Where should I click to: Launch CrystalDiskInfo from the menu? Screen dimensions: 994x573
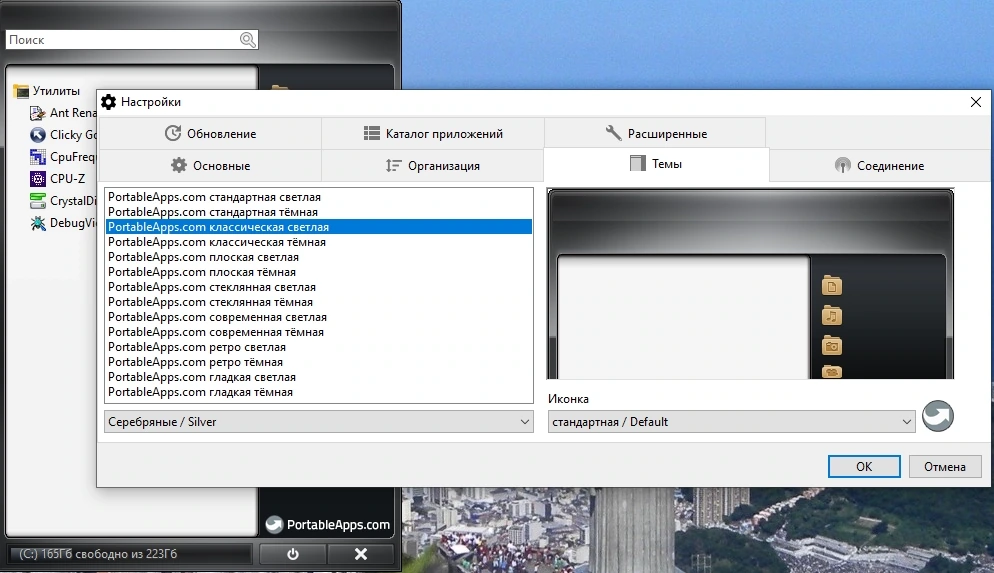coord(63,201)
